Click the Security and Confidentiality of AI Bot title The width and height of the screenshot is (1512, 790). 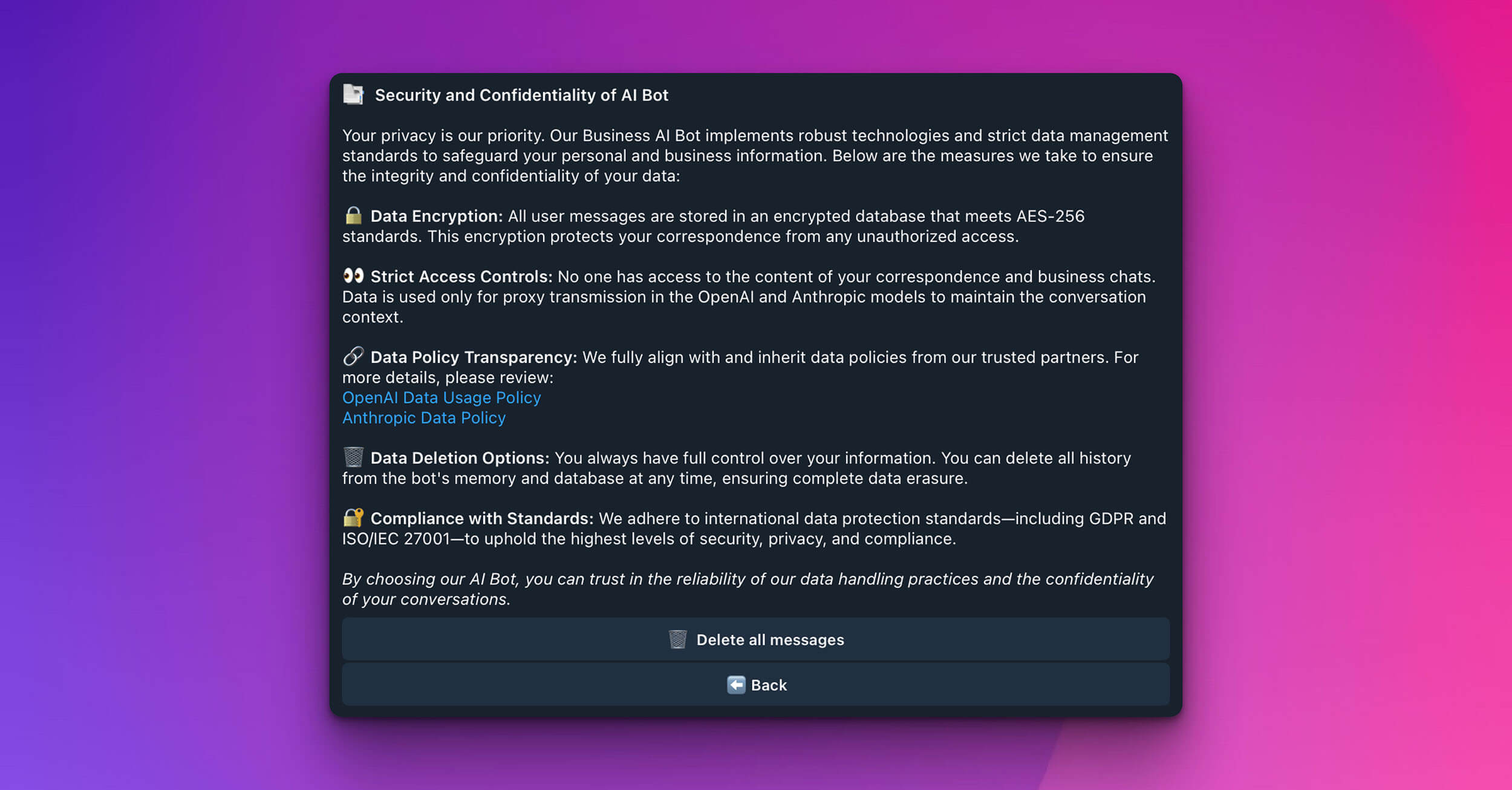521,95
